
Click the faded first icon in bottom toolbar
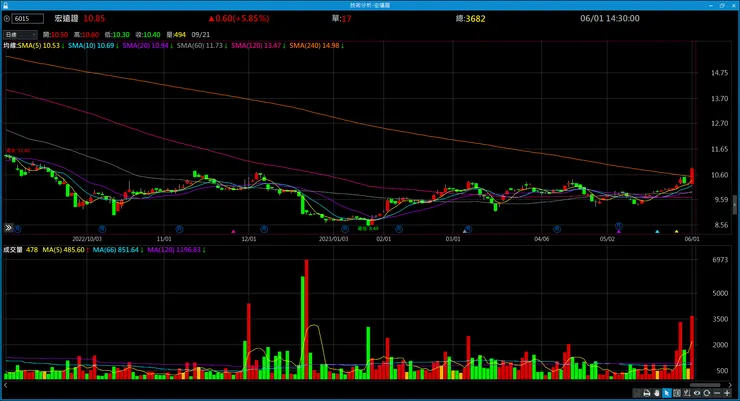tap(637, 393)
